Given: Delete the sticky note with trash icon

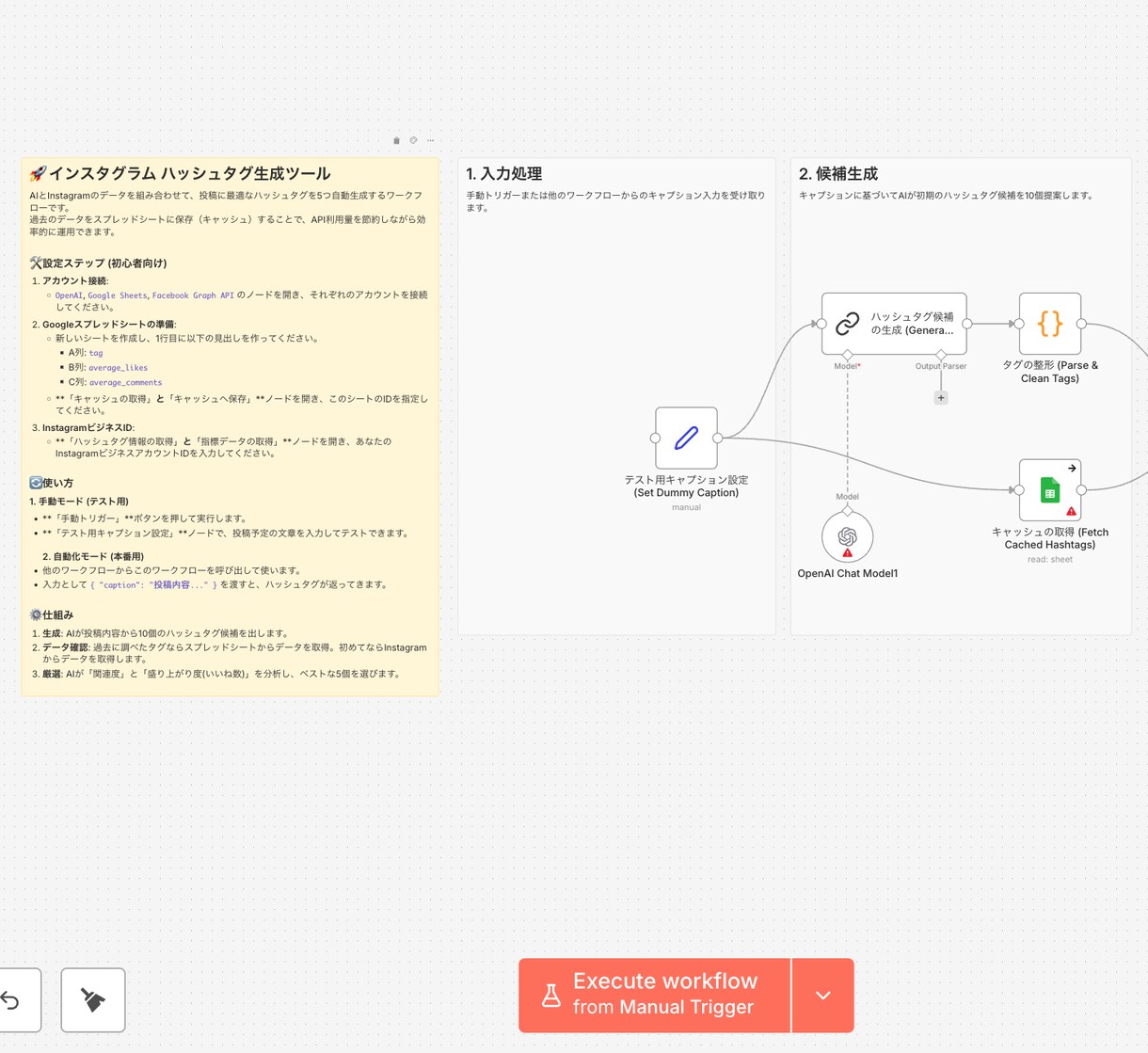Looking at the screenshot, I should (x=396, y=140).
